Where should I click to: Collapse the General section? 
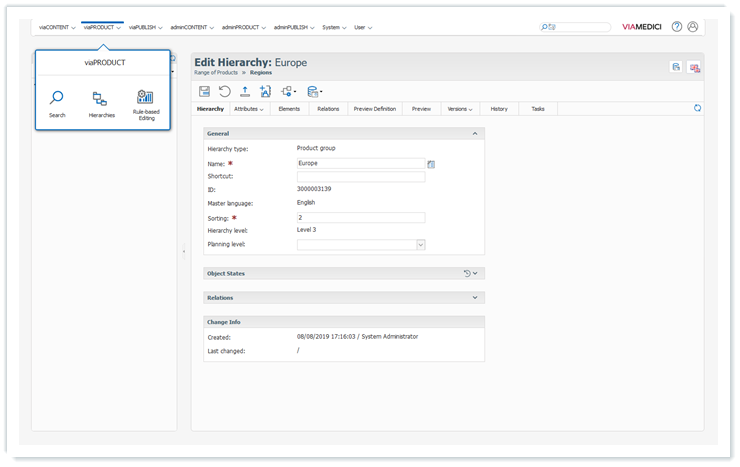[x=474, y=133]
